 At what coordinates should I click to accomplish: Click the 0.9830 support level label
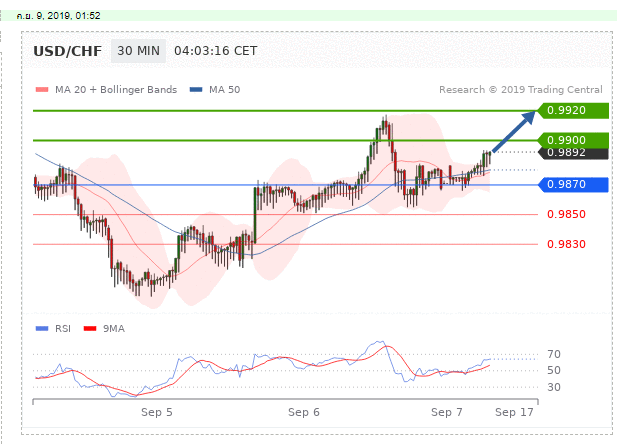(566, 244)
